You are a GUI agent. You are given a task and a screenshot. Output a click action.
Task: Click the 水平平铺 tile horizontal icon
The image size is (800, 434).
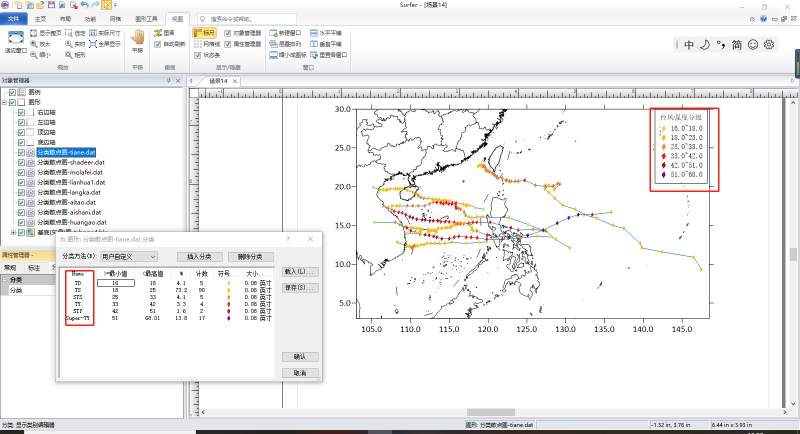tap(313, 32)
